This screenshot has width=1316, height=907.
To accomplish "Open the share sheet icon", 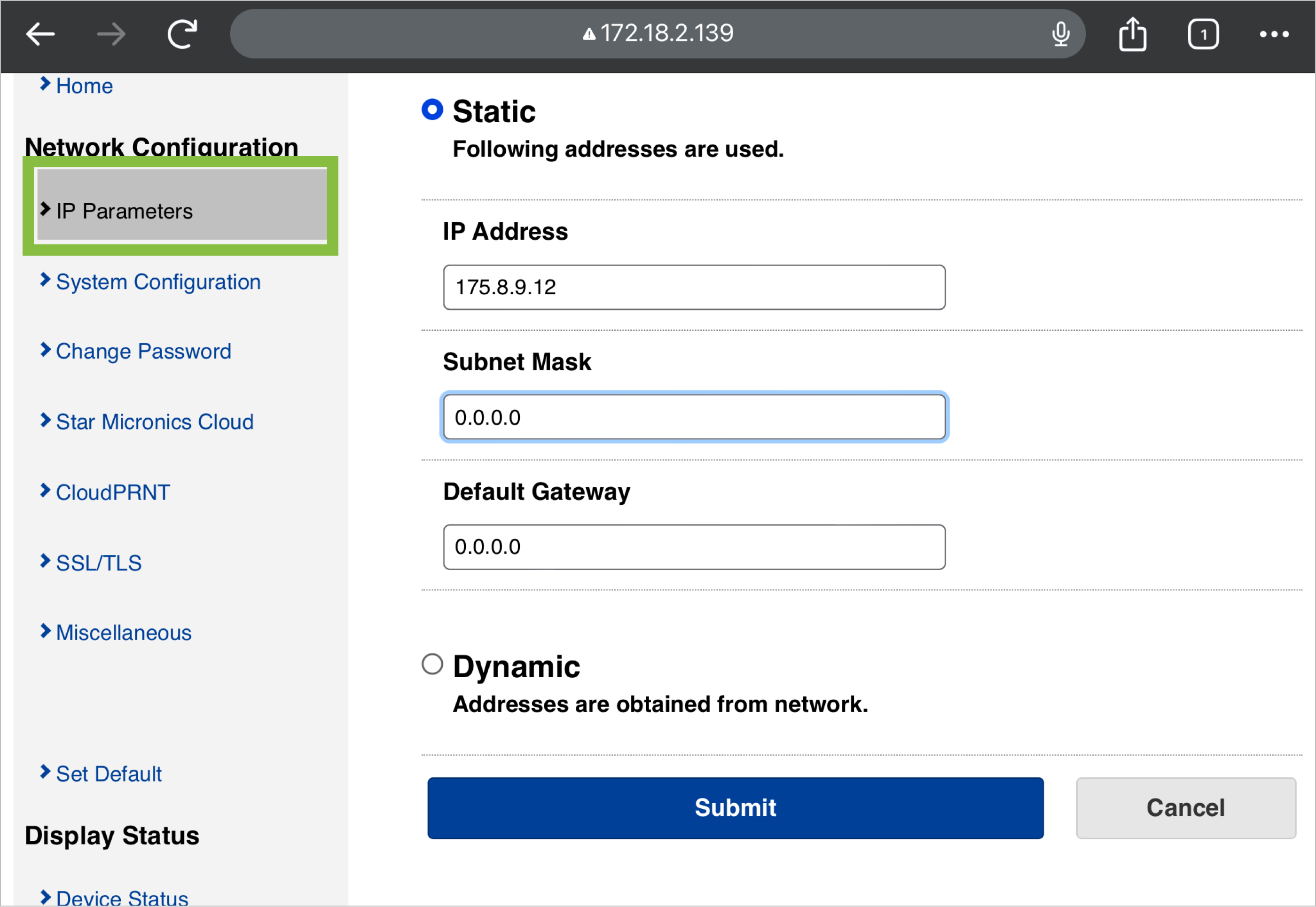I will pyautogui.click(x=1132, y=34).
